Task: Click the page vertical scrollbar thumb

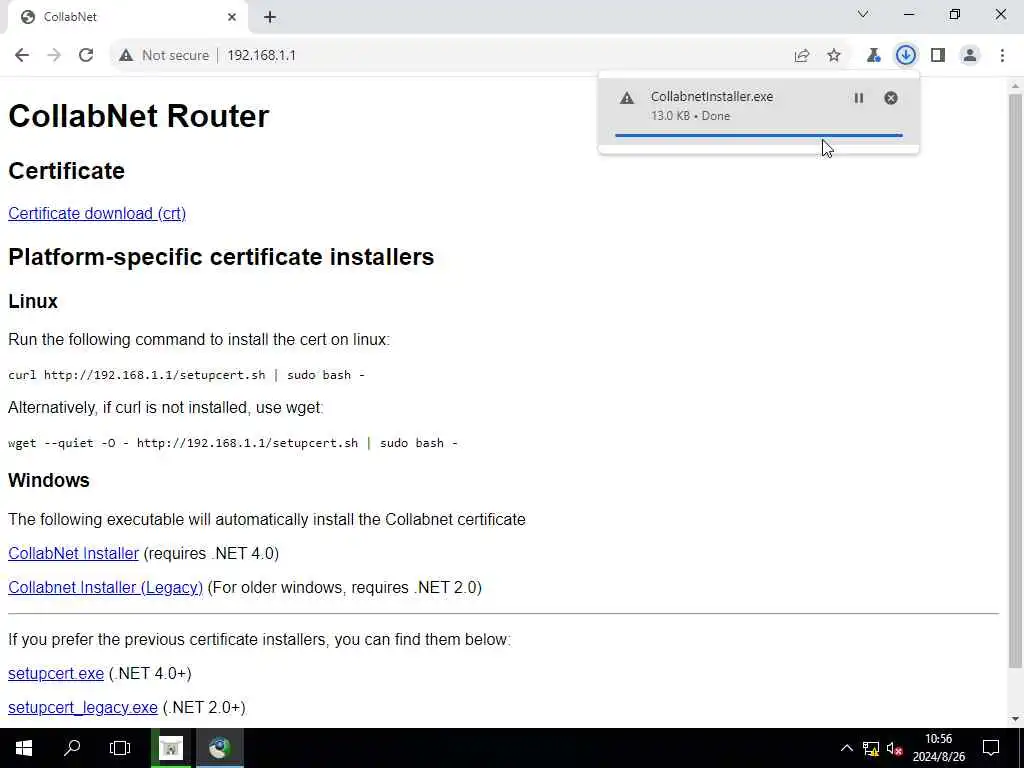Action: click(1016, 380)
